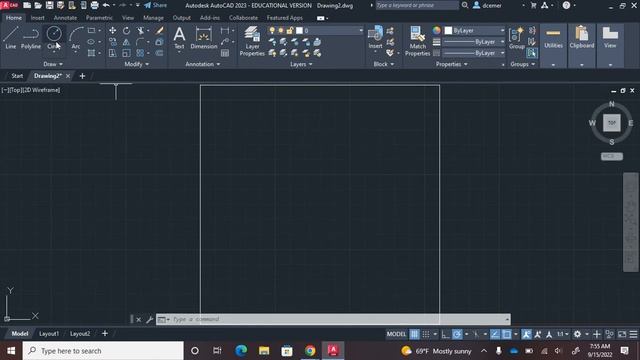Choose the Ellipse draw tool
The height and width of the screenshot is (360, 640).
[x=91, y=42]
